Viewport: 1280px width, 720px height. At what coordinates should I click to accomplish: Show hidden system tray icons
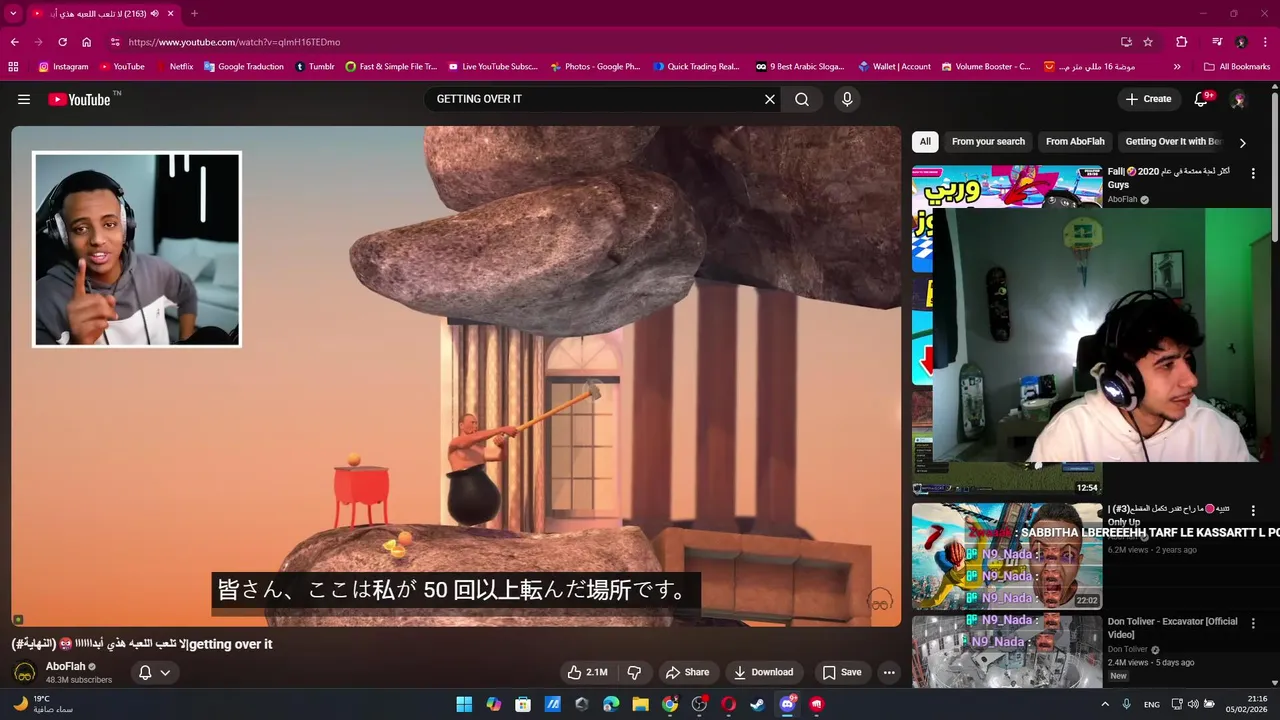1104,704
